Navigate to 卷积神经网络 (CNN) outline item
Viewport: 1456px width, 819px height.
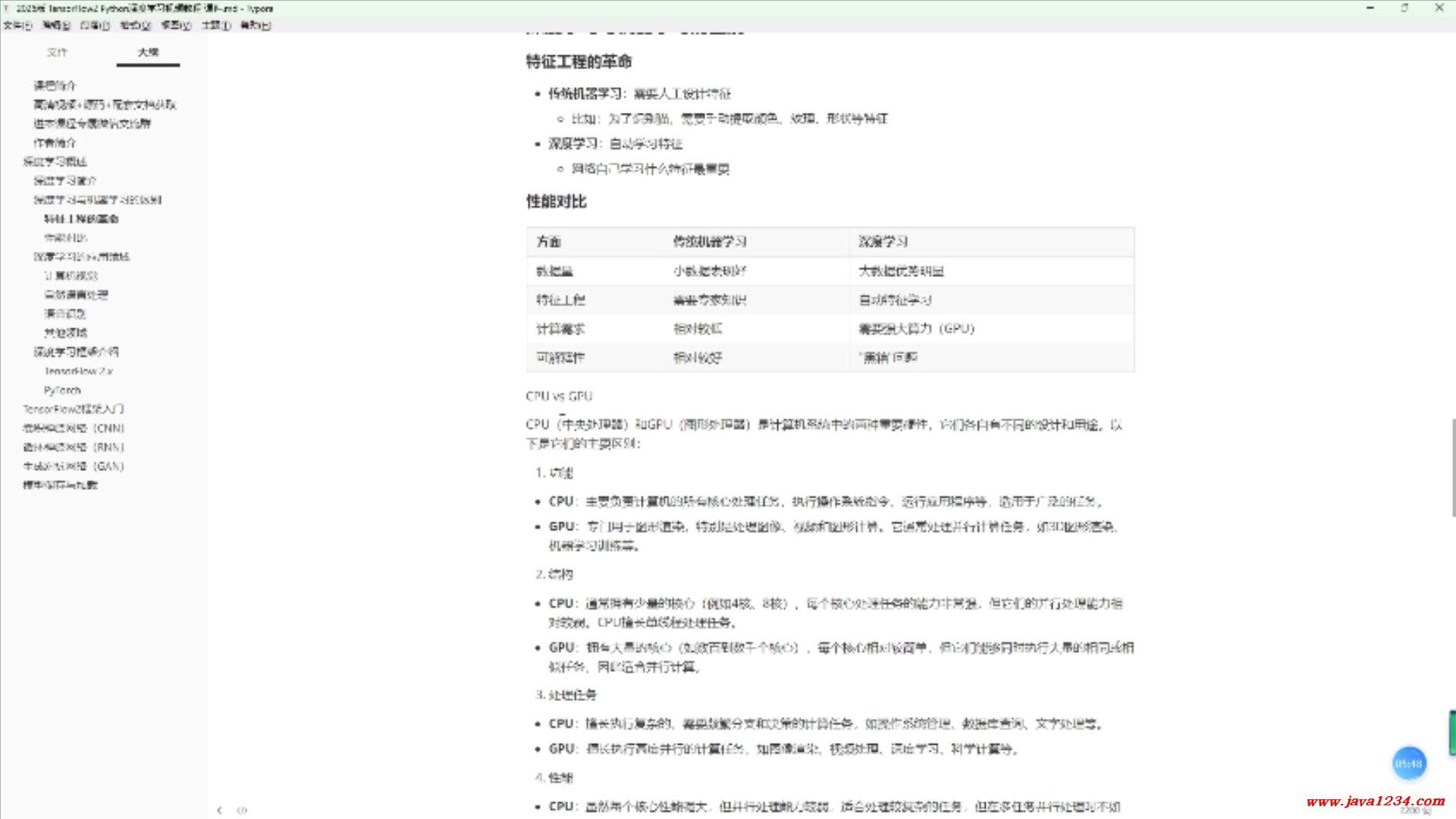coord(74,428)
